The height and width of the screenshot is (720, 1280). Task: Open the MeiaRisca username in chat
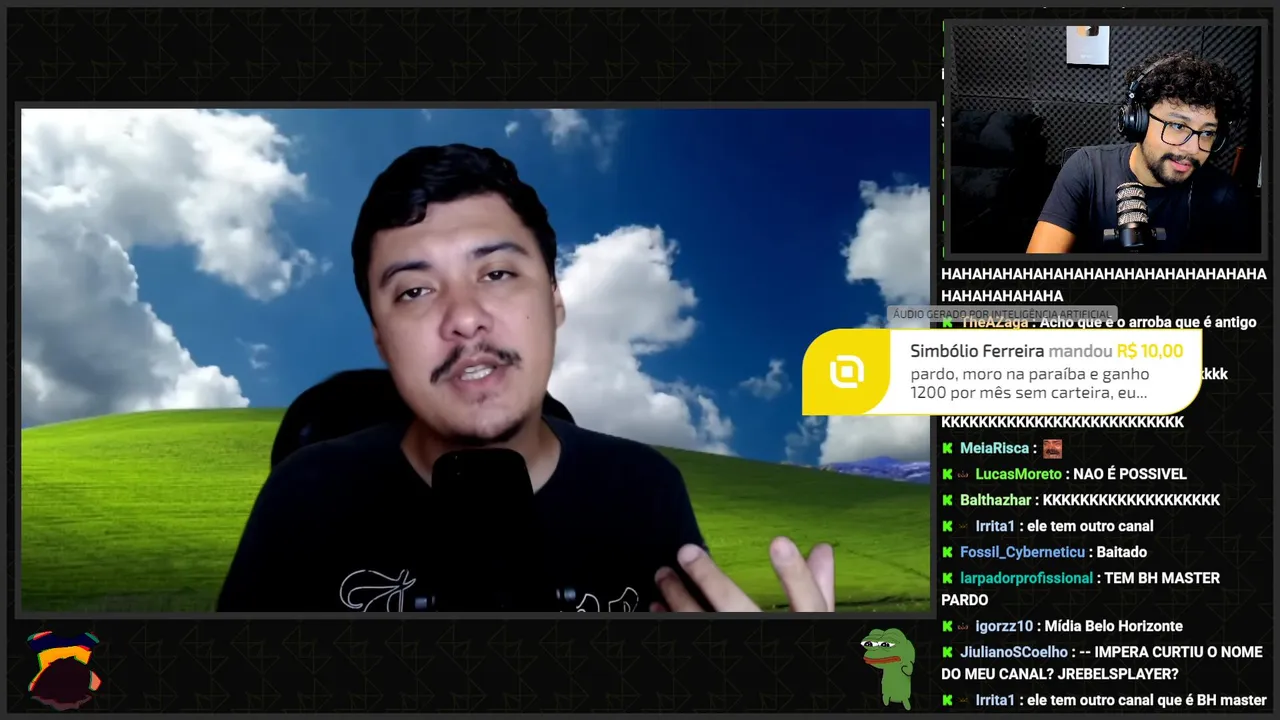(995, 448)
